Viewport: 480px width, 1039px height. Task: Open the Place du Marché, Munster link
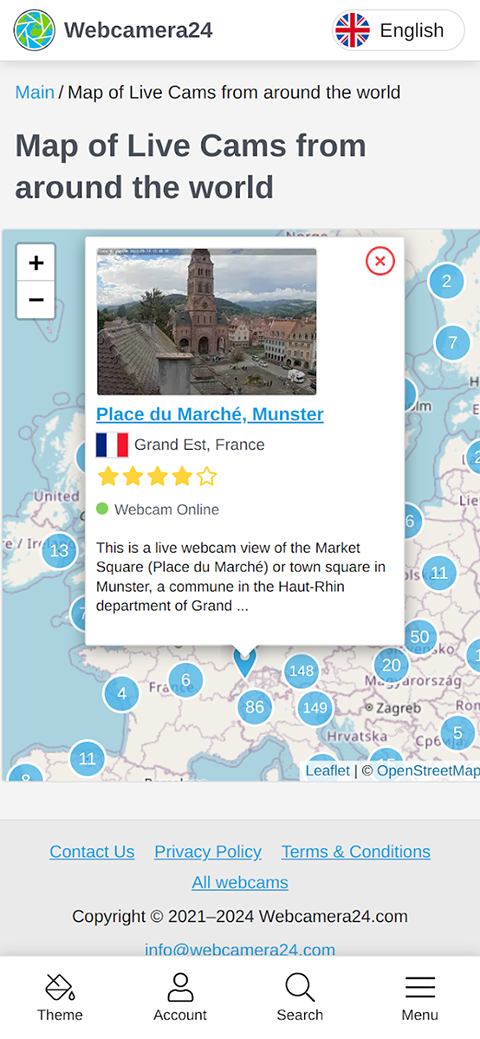click(210, 414)
